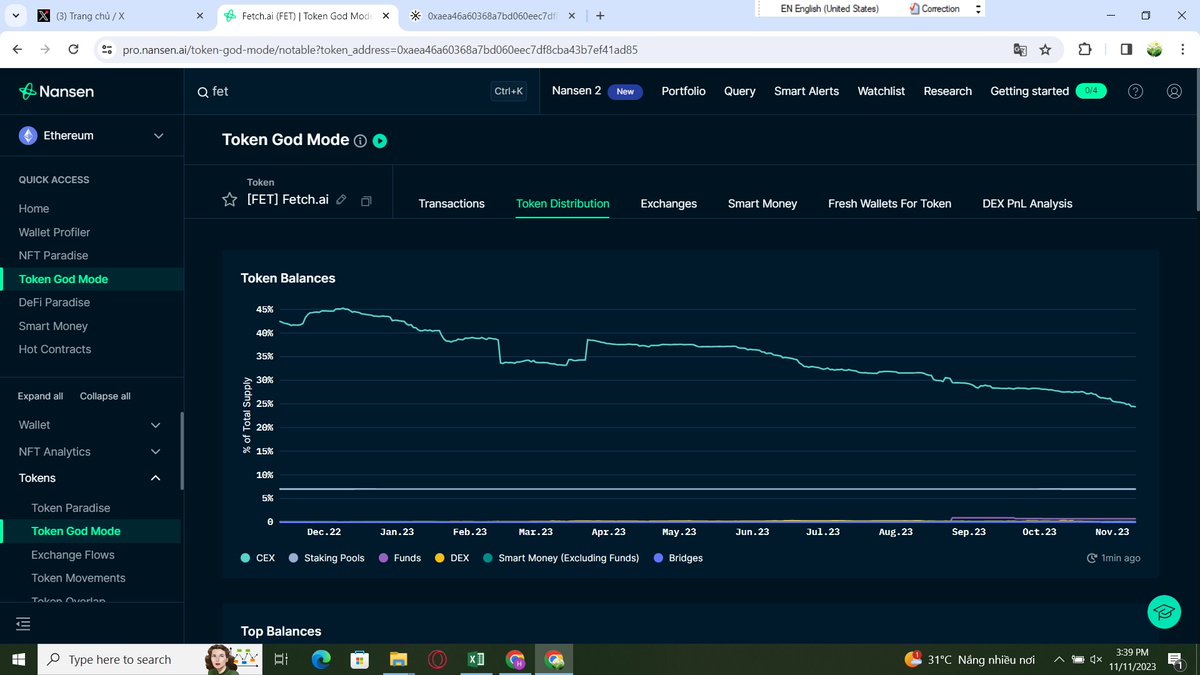The width and height of the screenshot is (1200, 675).
Task: Reload the page
Action: click(73, 49)
